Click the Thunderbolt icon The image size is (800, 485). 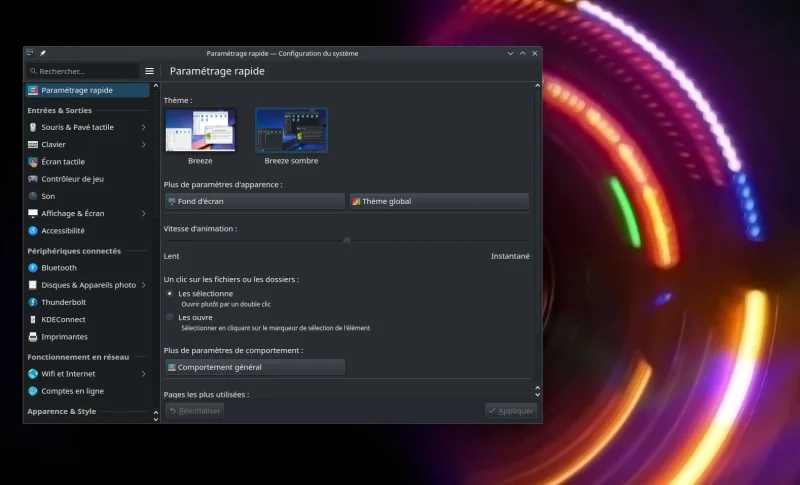[33, 302]
